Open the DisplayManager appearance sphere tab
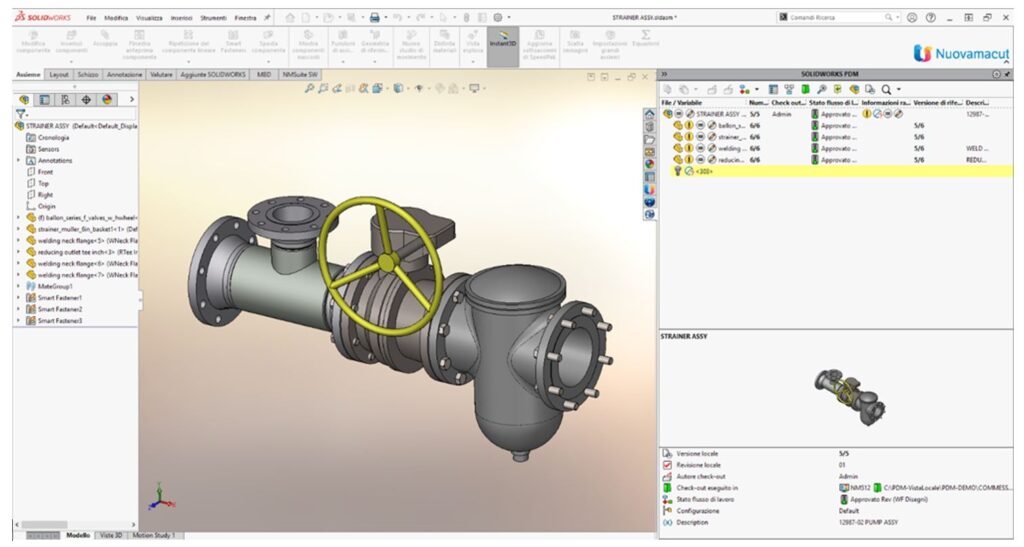Screen dimensions: 1024x547 tap(107, 99)
